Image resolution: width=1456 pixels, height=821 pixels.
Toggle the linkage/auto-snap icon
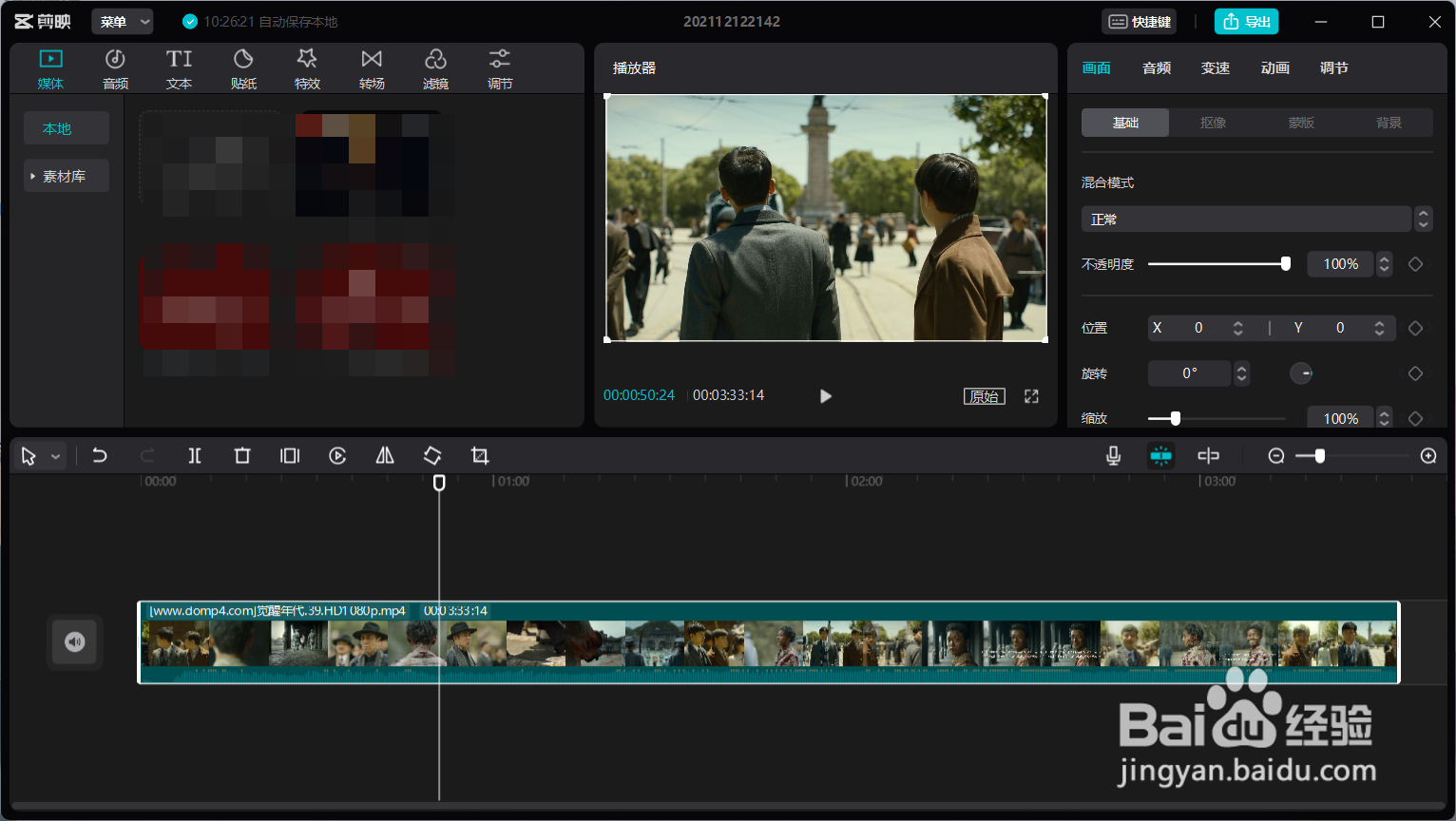(x=1209, y=456)
